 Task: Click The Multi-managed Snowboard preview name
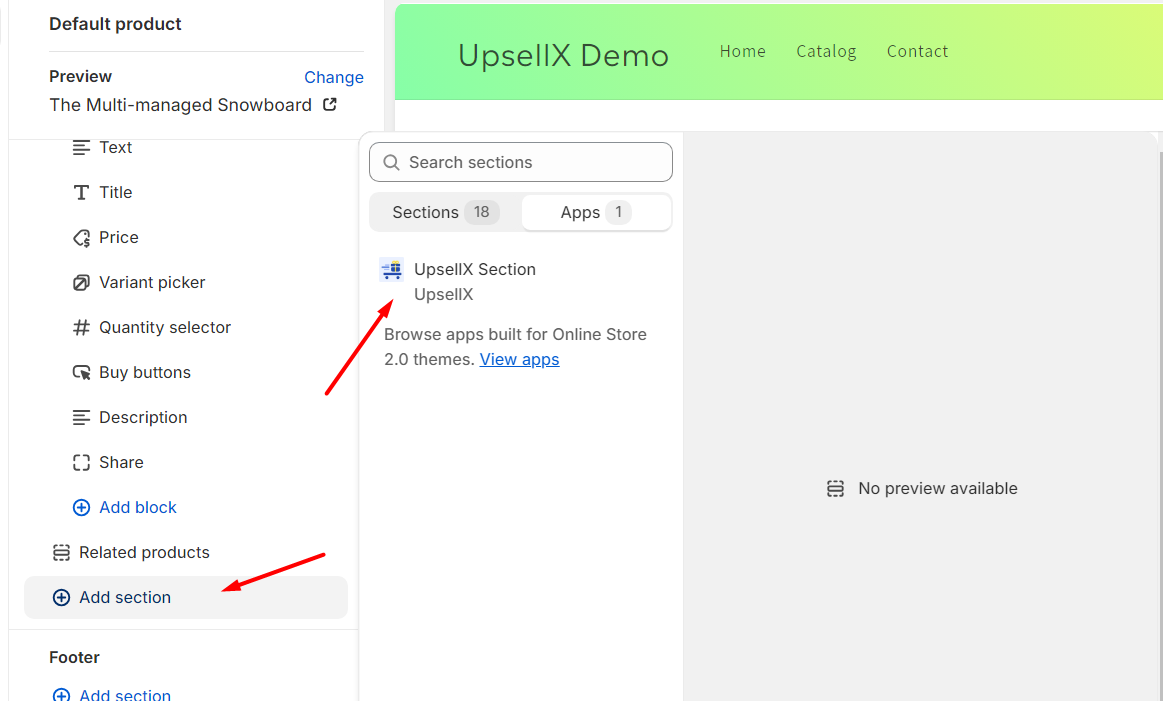[x=180, y=105]
